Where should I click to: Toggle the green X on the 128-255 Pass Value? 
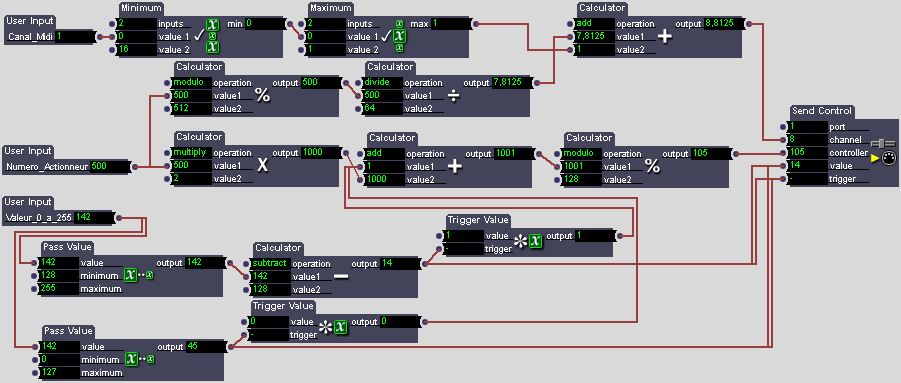pyautogui.click(x=131, y=276)
